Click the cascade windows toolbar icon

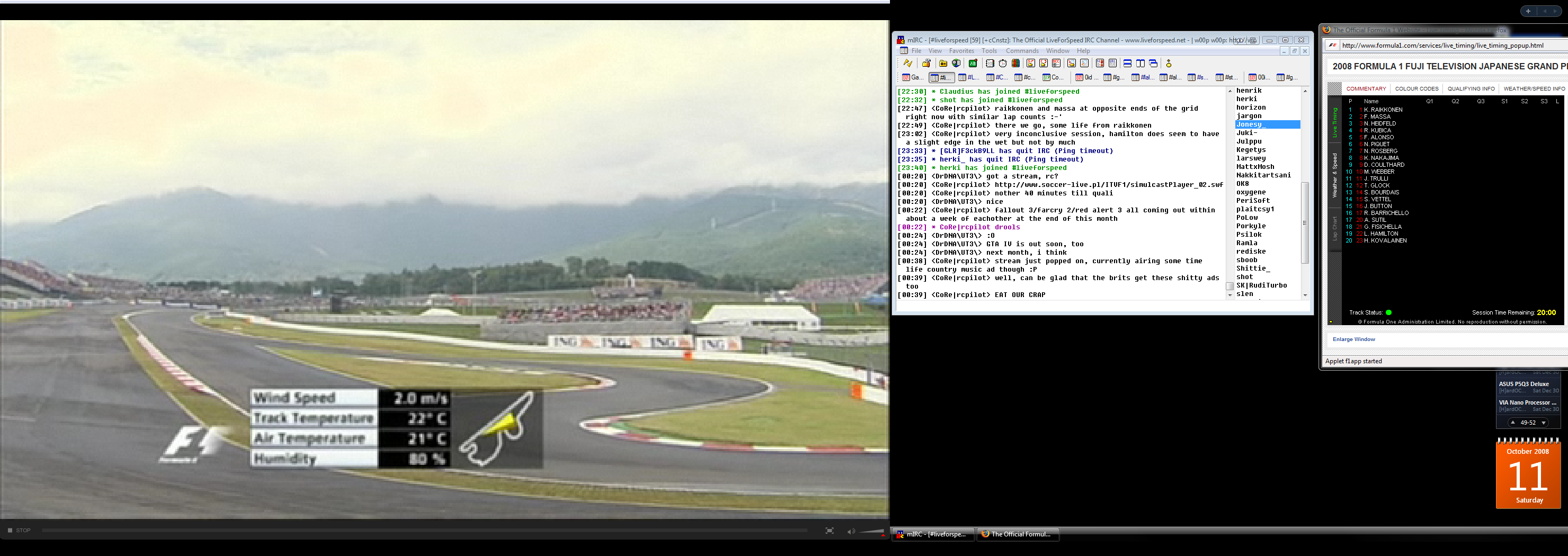coord(1153,63)
